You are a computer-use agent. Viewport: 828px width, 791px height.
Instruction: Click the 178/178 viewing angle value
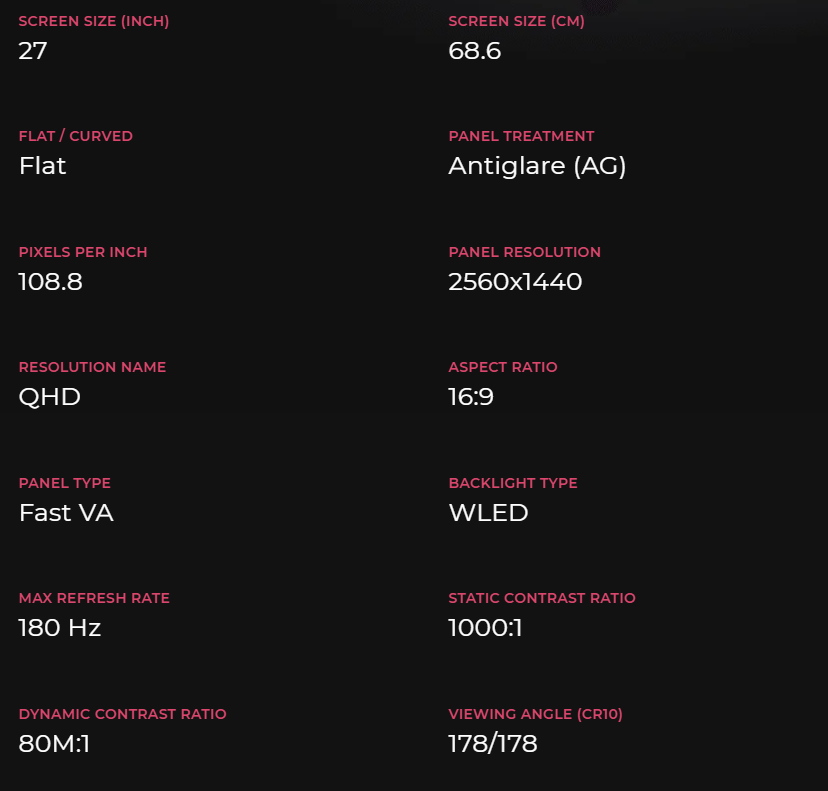pyautogui.click(x=493, y=744)
